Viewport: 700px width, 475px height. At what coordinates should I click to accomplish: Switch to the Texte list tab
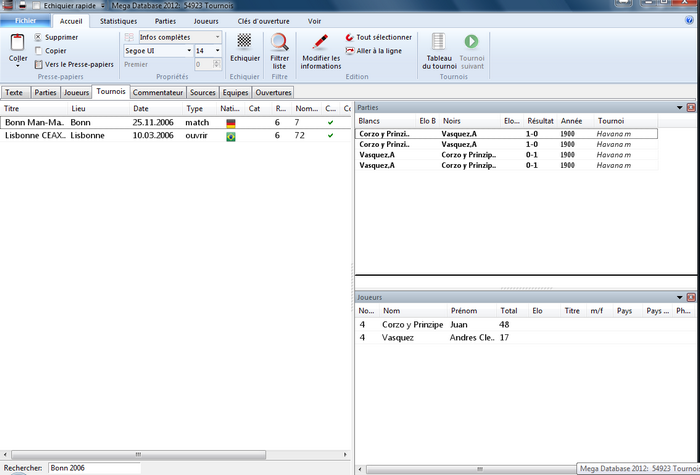(16, 92)
